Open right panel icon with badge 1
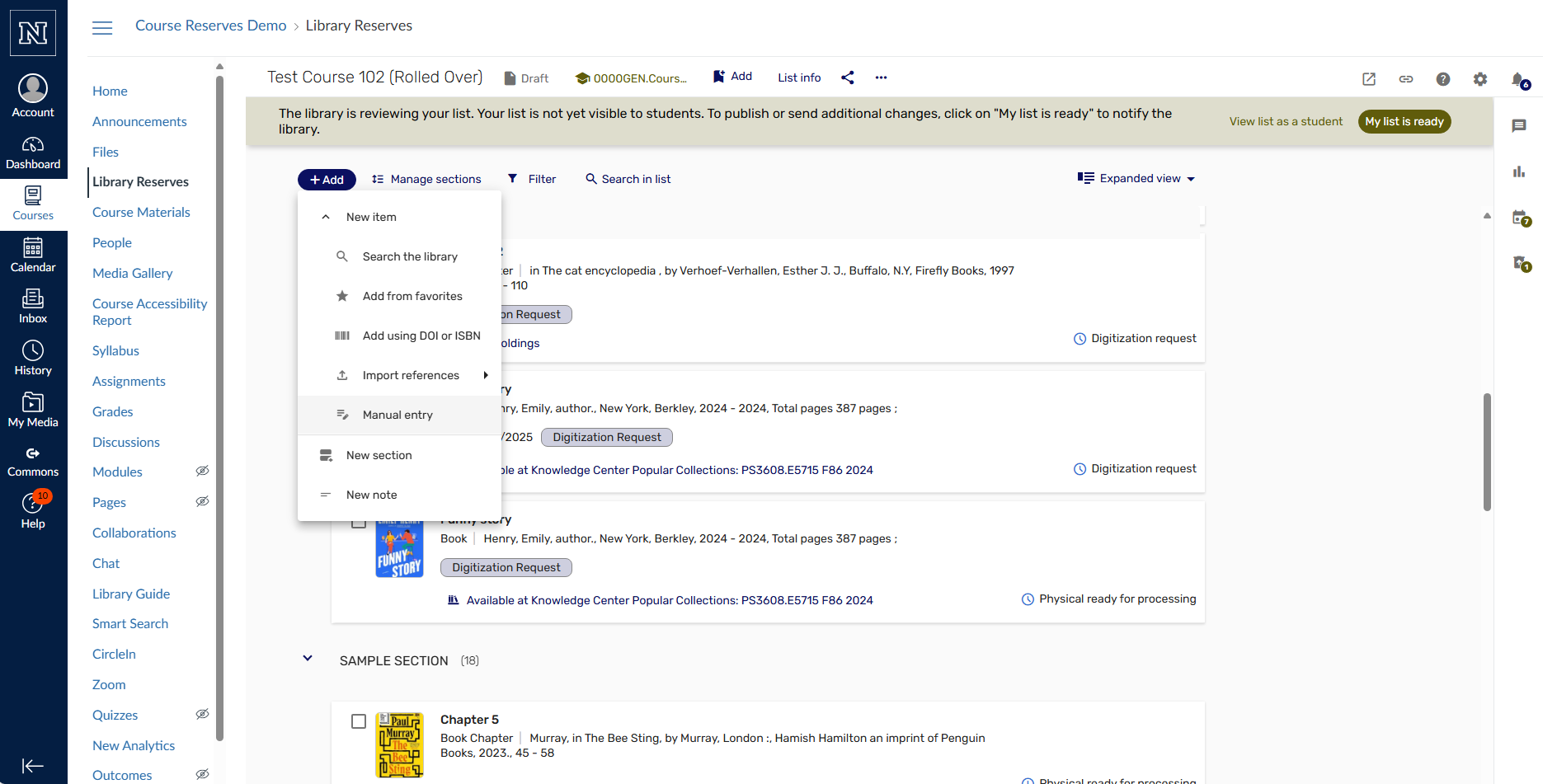The image size is (1557, 784). tap(1522, 264)
